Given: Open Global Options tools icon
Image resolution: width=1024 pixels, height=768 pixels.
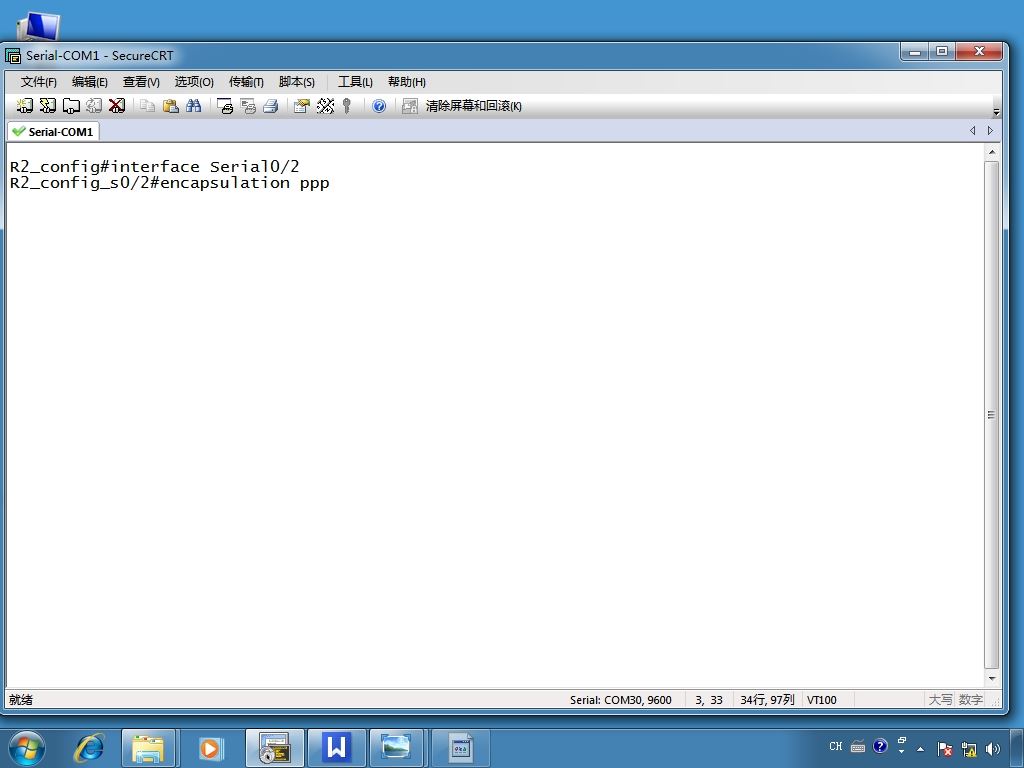Looking at the screenshot, I should coord(325,106).
